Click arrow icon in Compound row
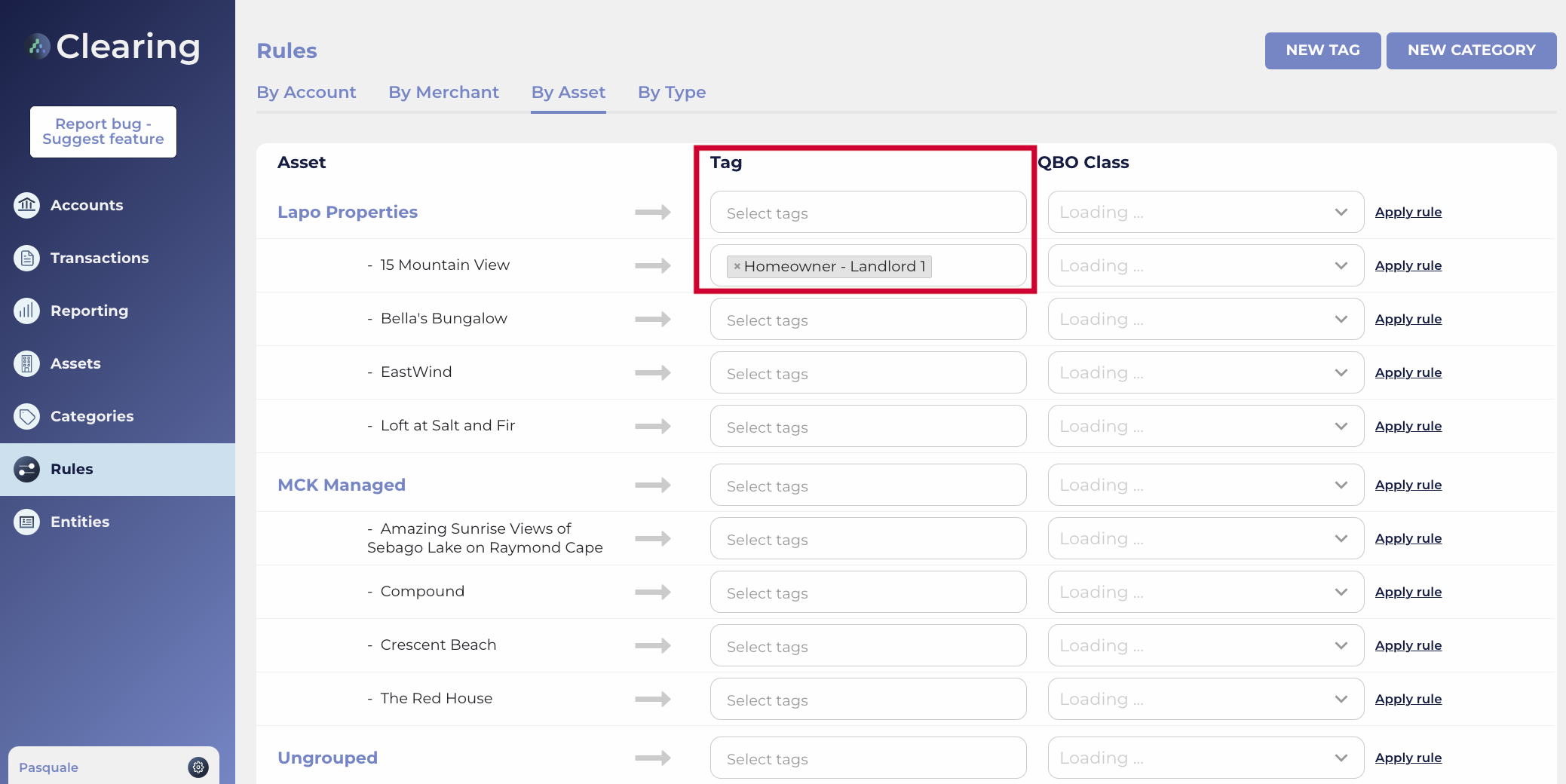 [653, 593]
